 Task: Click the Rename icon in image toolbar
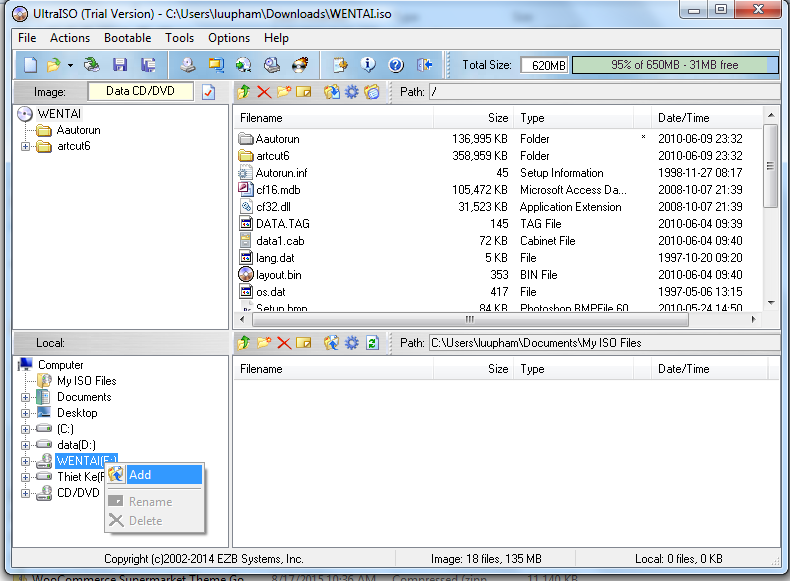pyautogui.click(x=304, y=92)
